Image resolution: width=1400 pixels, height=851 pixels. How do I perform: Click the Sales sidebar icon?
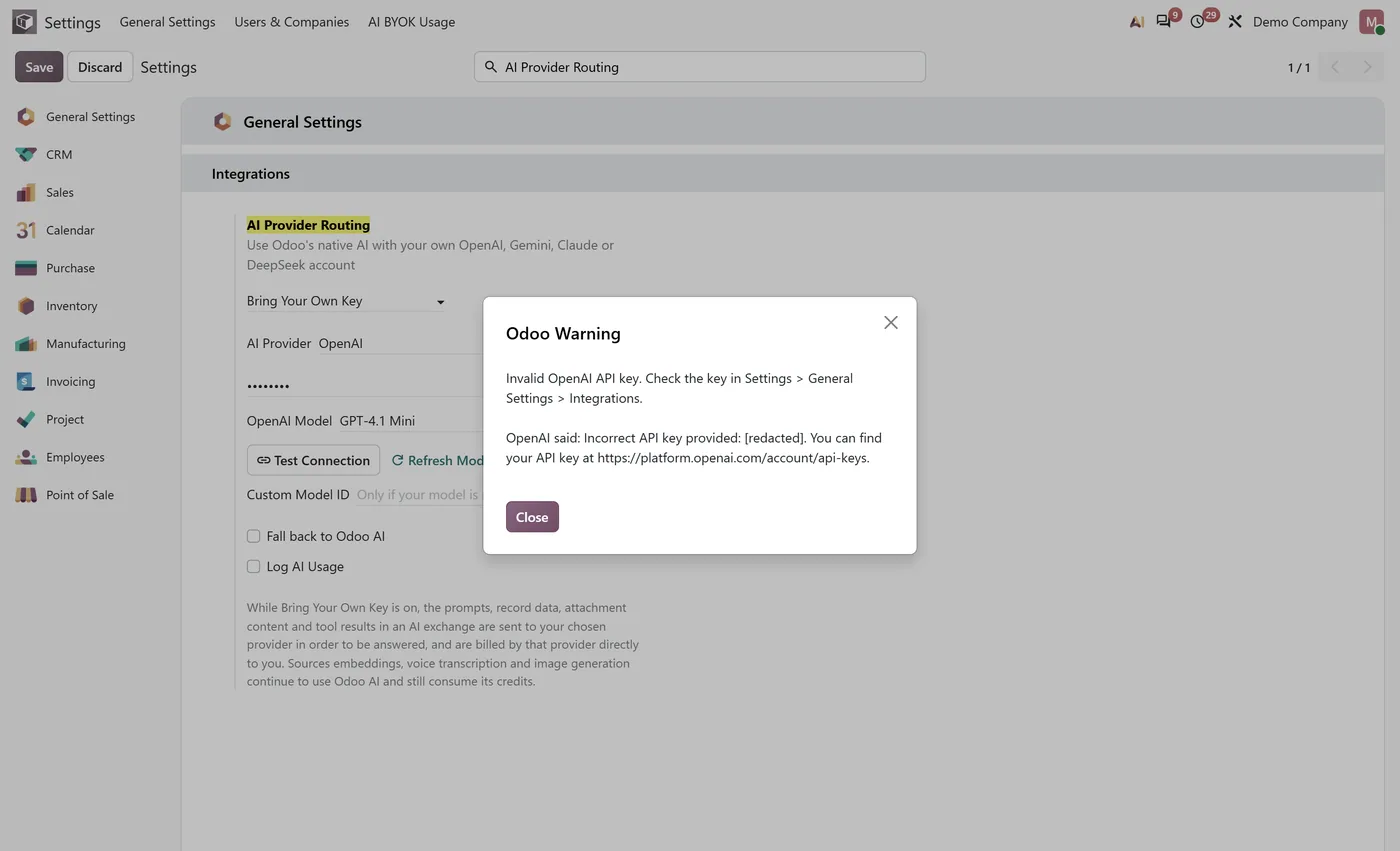coord(26,192)
